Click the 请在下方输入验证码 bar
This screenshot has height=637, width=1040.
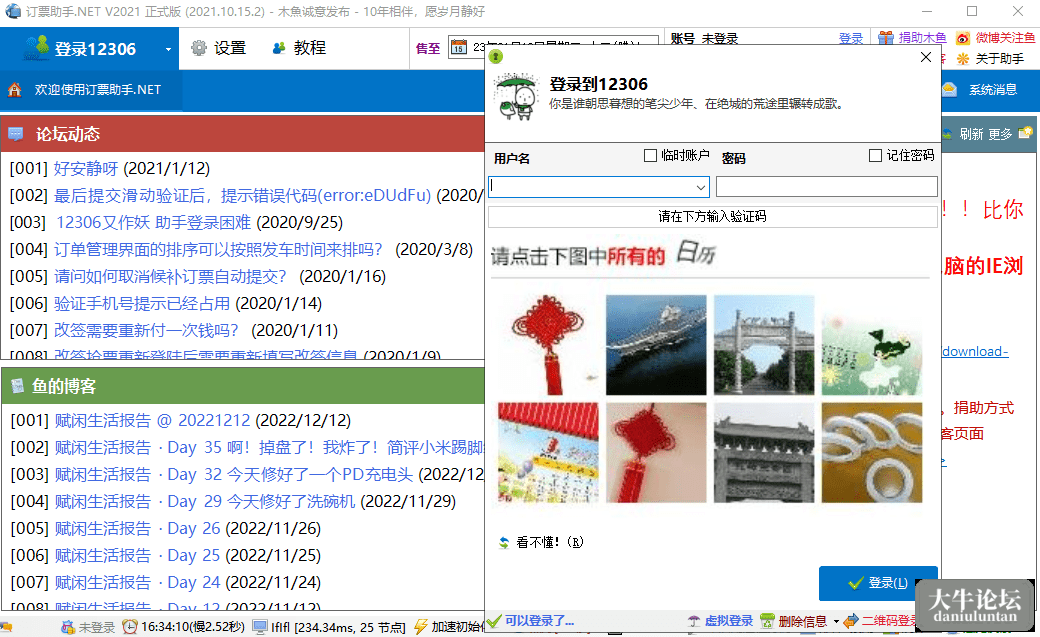pyautogui.click(x=712, y=217)
